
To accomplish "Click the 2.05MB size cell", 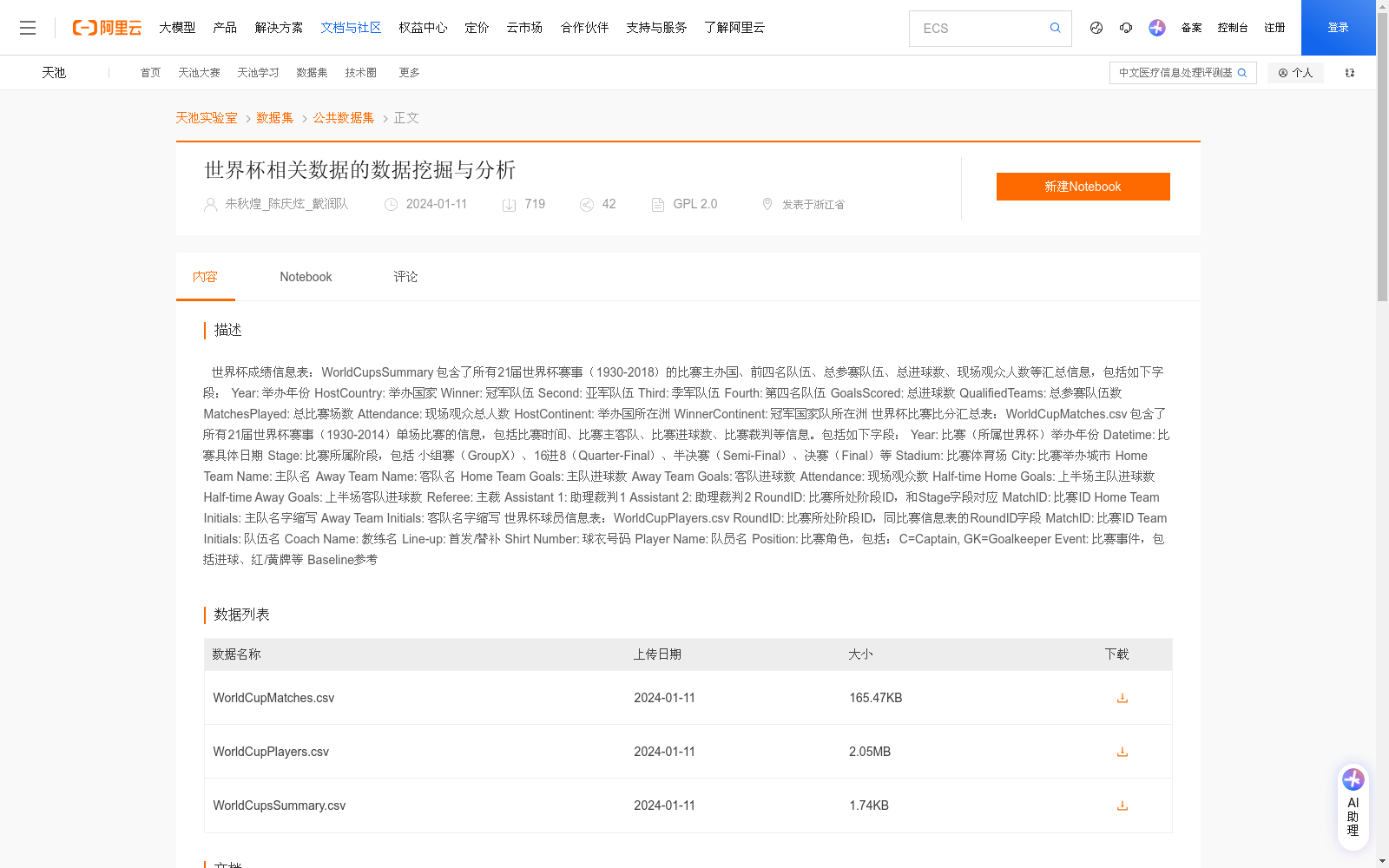I will pyautogui.click(x=870, y=752).
